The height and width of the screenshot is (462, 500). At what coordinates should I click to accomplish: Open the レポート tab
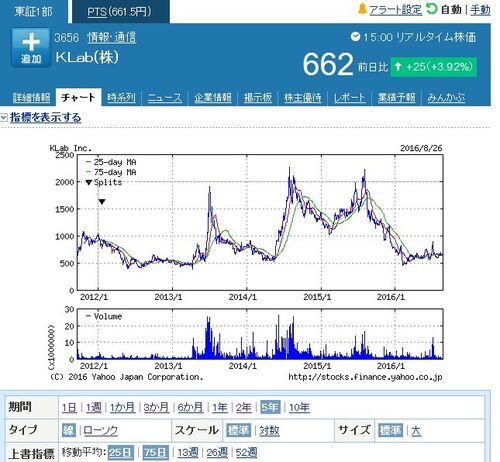349,98
